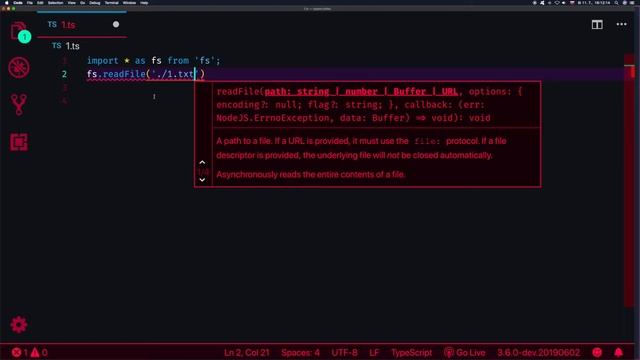Open the Terminal menu
The height and width of the screenshot is (360, 640).
(111, 3)
